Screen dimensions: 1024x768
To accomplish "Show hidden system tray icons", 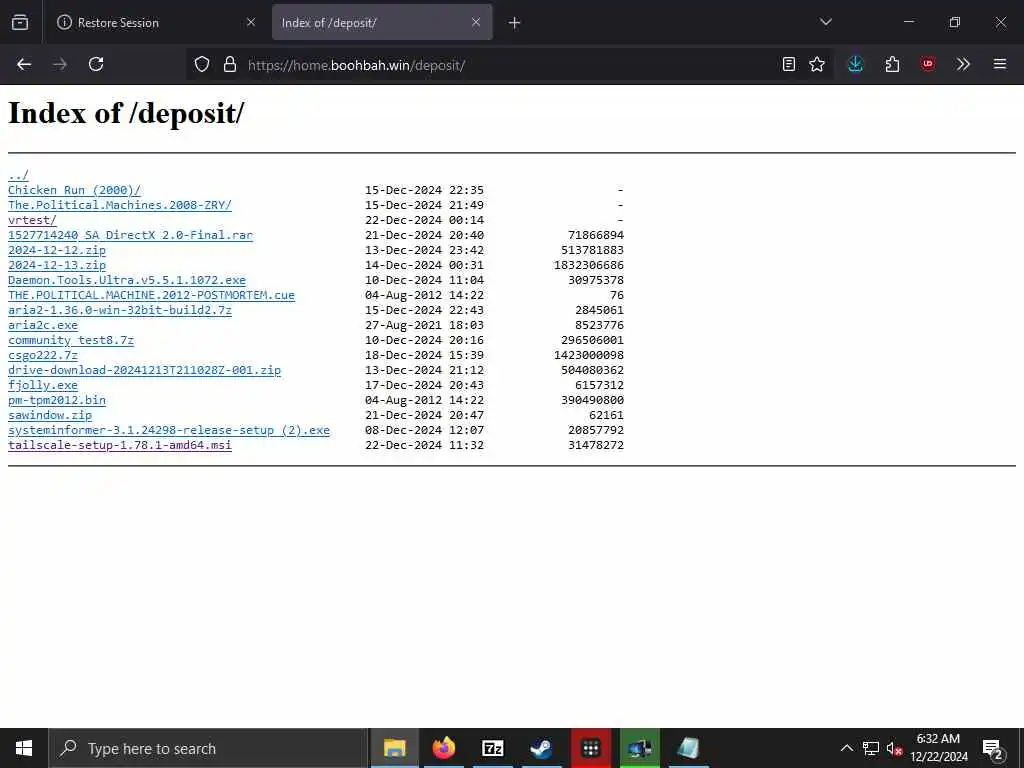I will point(847,748).
